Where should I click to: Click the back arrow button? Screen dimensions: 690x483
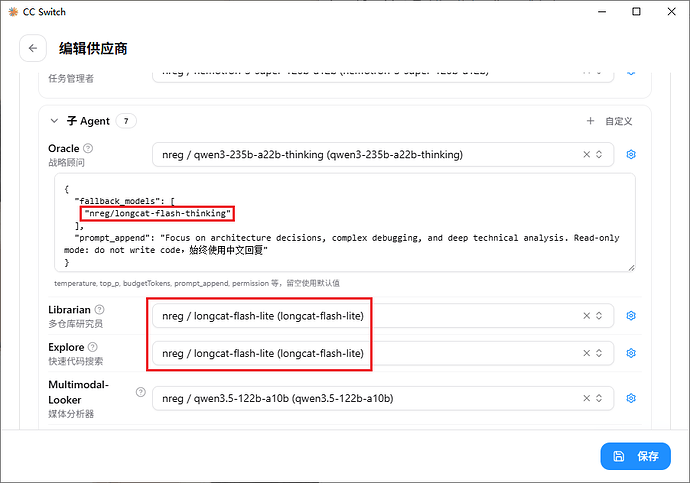33,48
